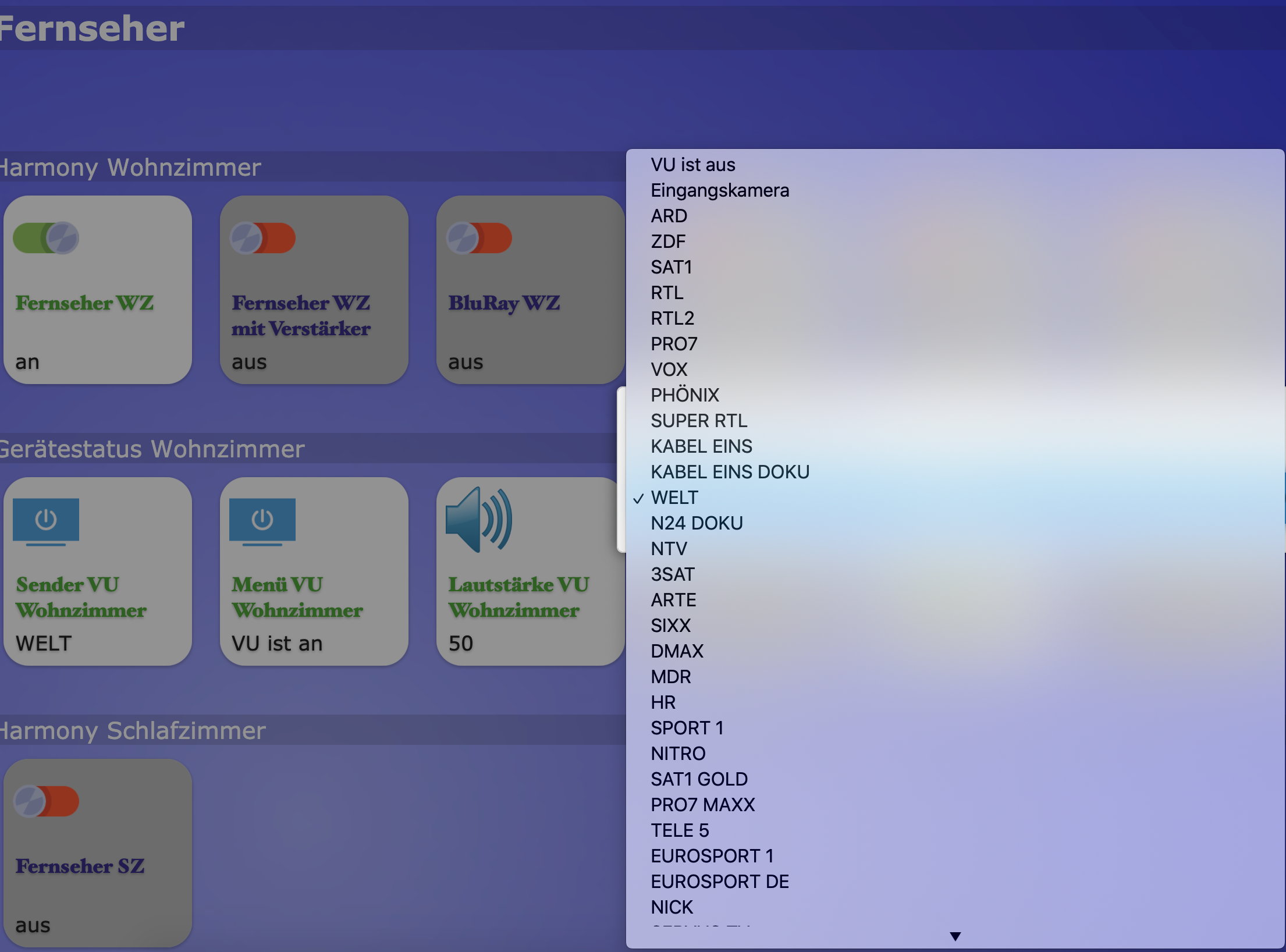The width and height of the screenshot is (1286, 952).
Task: Click the 'aus' status under Fernseher WZ mit Verstärker
Action: point(249,363)
